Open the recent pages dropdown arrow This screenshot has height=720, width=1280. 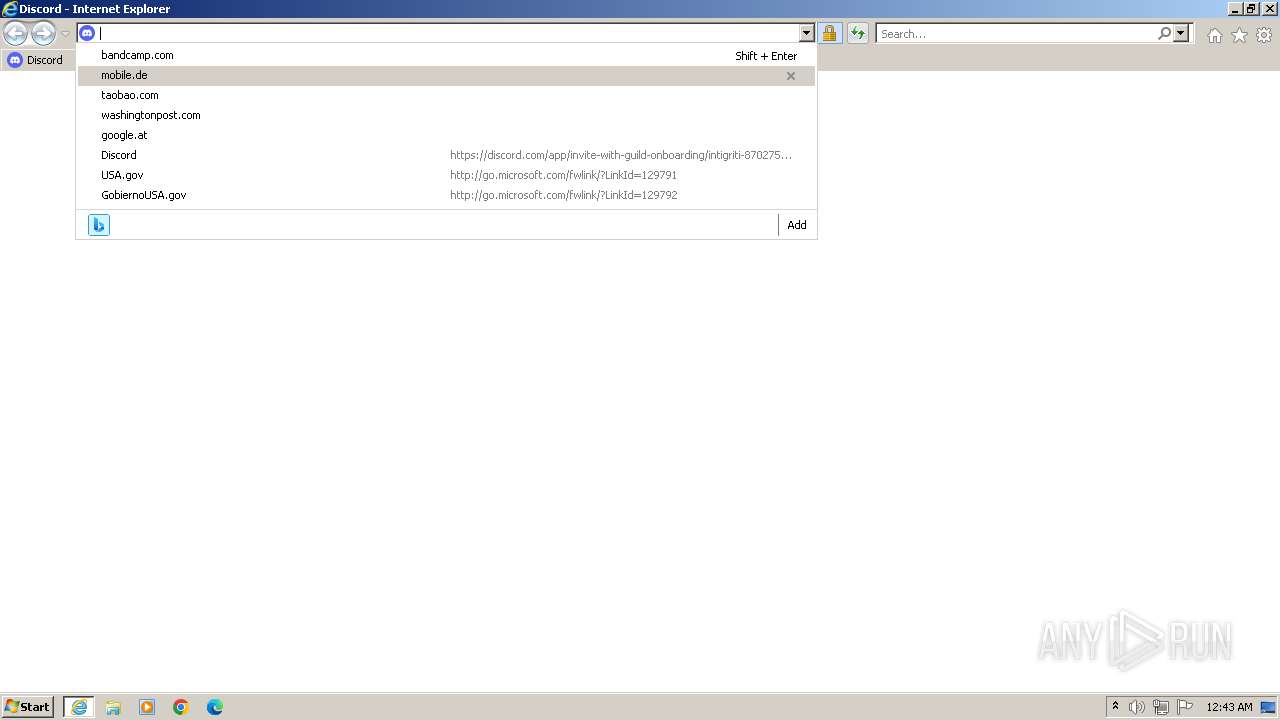click(x=65, y=34)
